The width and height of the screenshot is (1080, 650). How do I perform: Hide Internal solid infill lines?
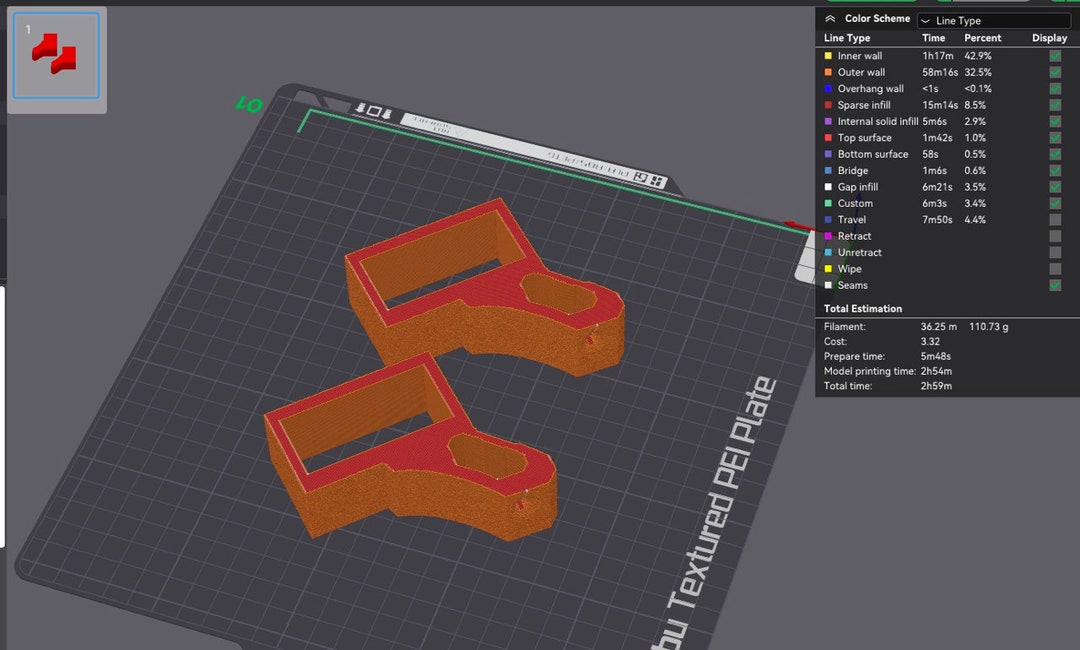tap(1055, 121)
